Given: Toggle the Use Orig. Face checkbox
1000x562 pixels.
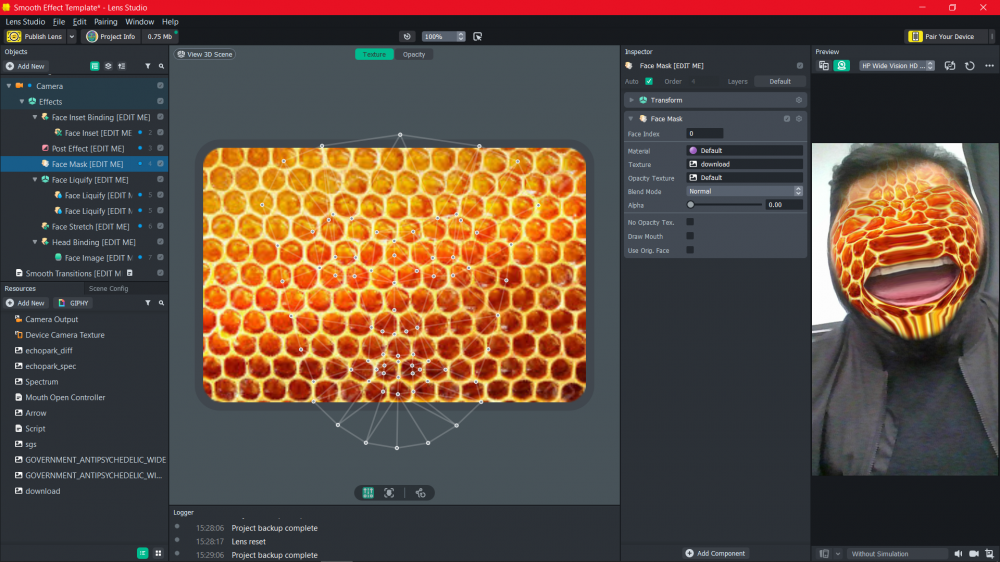Looking at the screenshot, I should click(x=690, y=250).
